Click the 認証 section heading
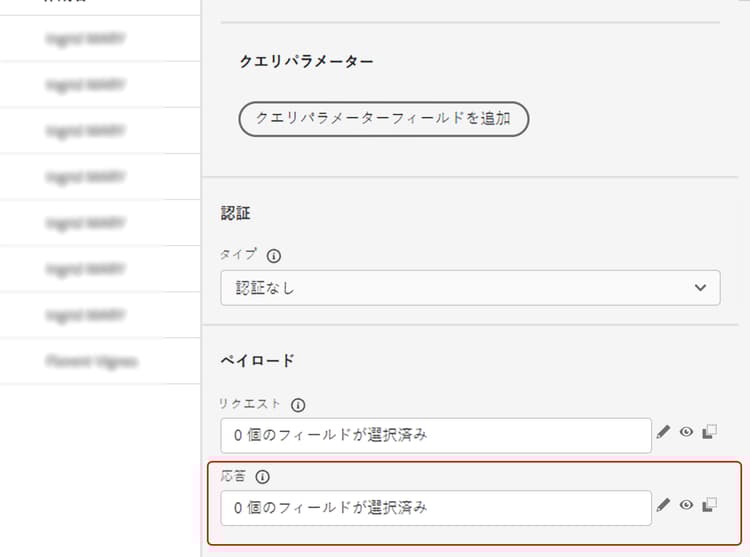 pos(235,212)
